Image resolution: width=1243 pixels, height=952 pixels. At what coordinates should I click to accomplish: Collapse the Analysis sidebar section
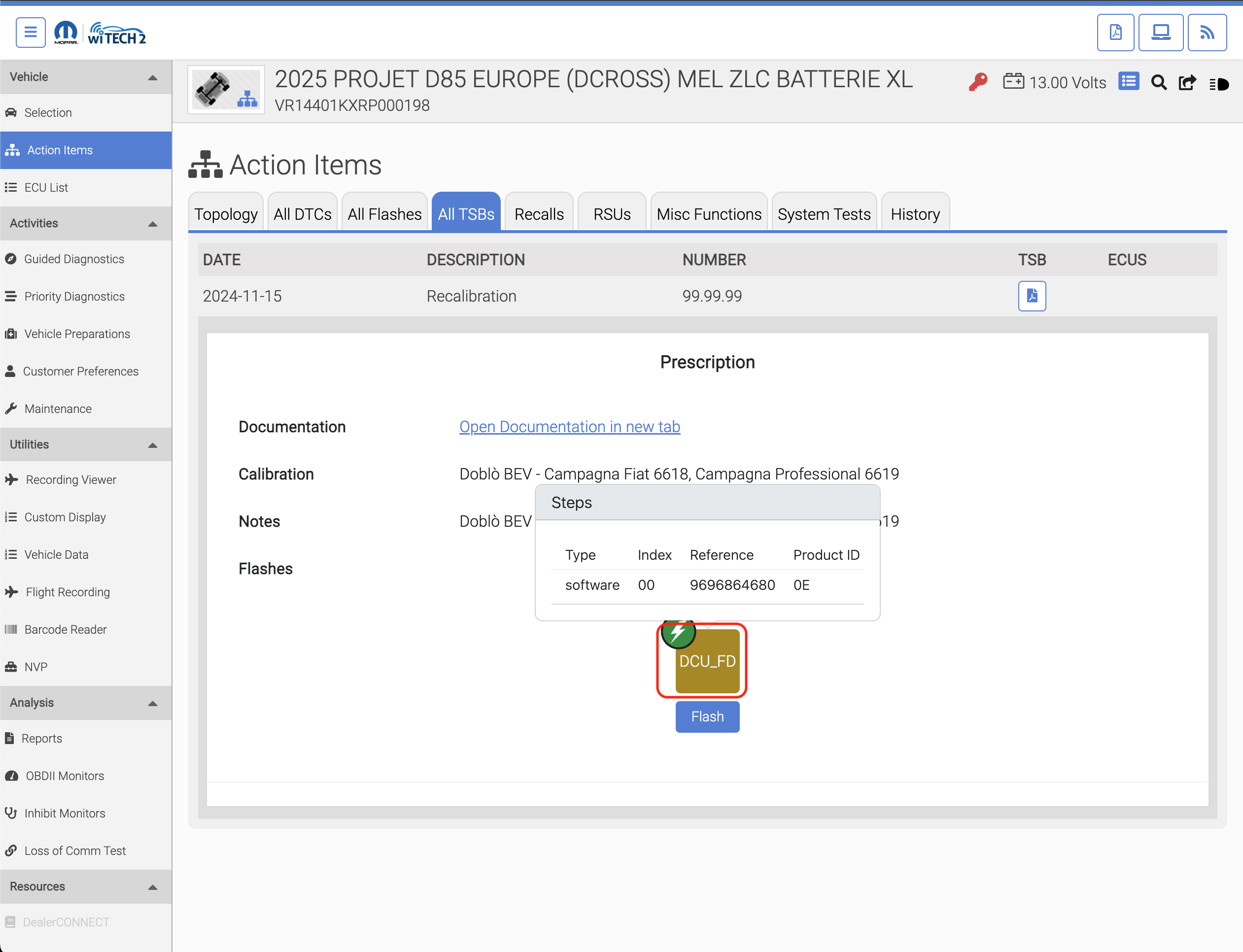tap(86, 703)
